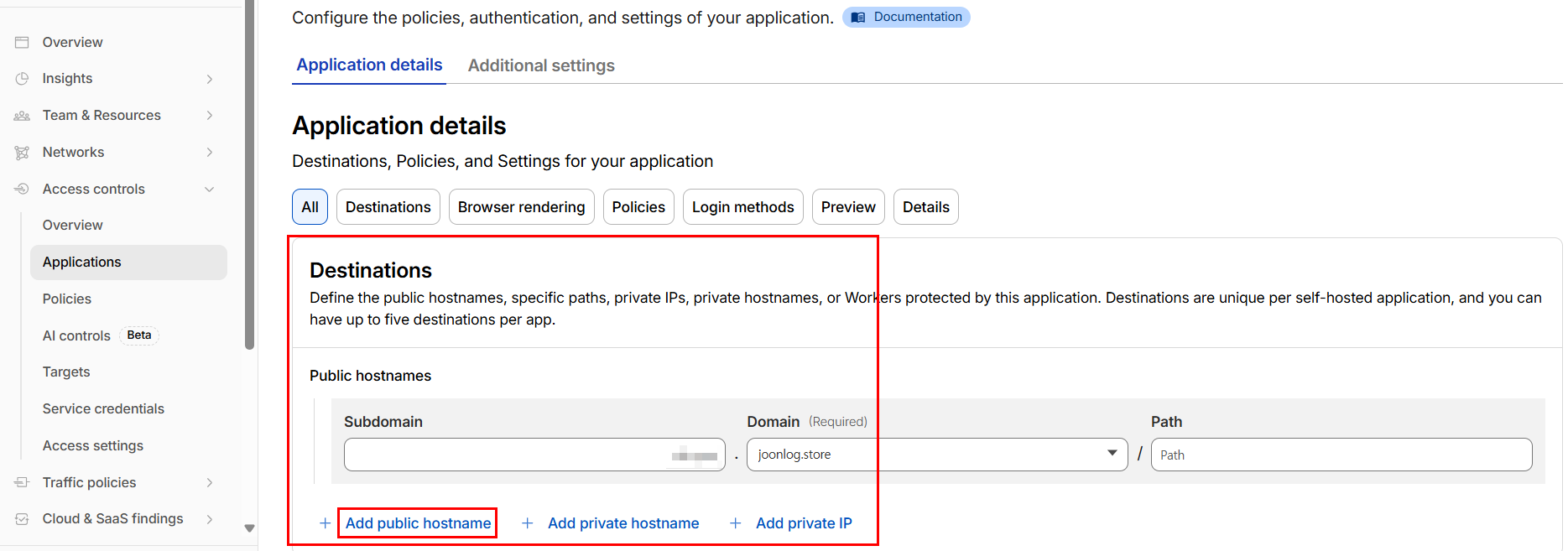Viewport: 1568px width, 551px height.
Task: Select the Login methods filter pill
Action: (x=743, y=207)
